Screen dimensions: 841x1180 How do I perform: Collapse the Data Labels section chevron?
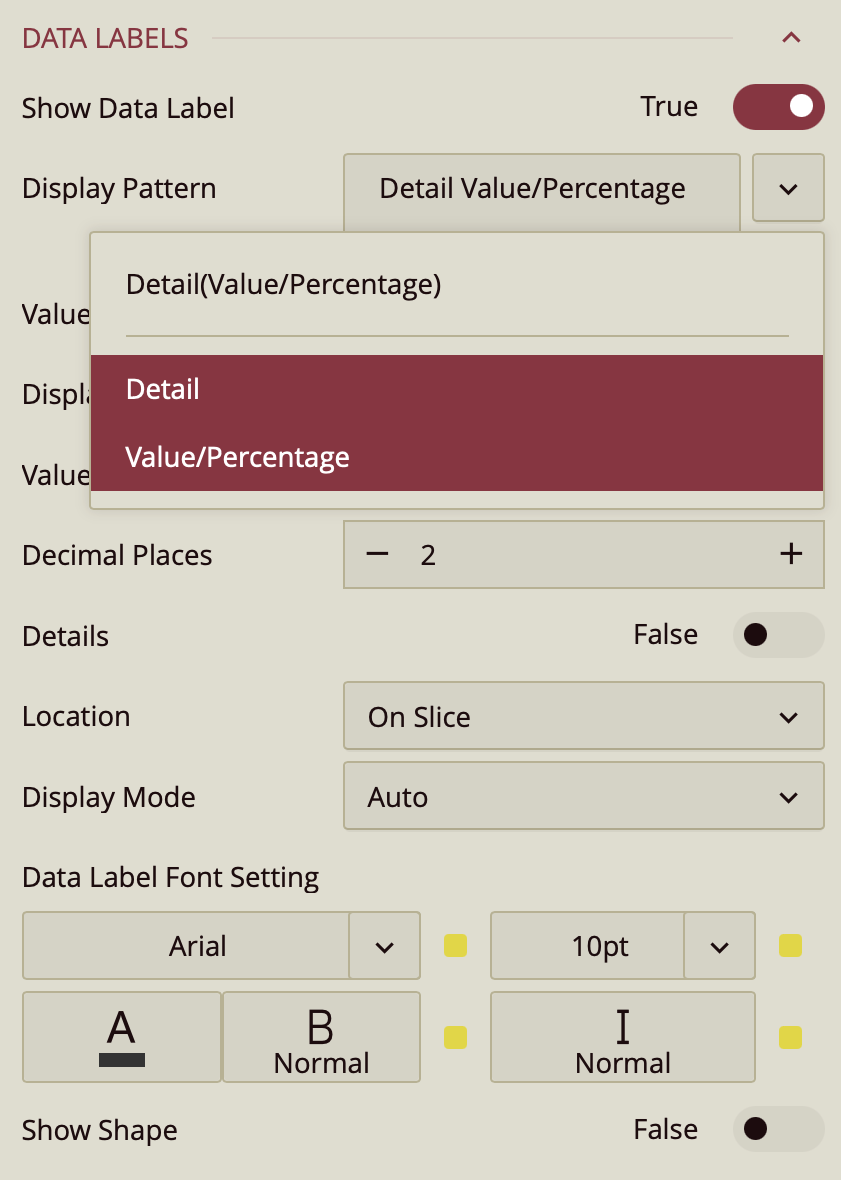tap(791, 38)
